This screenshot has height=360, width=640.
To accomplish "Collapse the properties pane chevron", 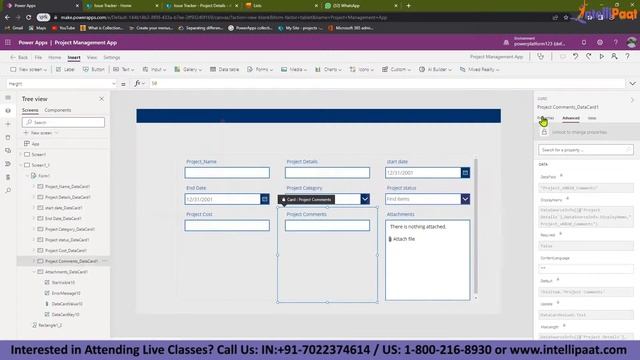I will click(x=632, y=100).
